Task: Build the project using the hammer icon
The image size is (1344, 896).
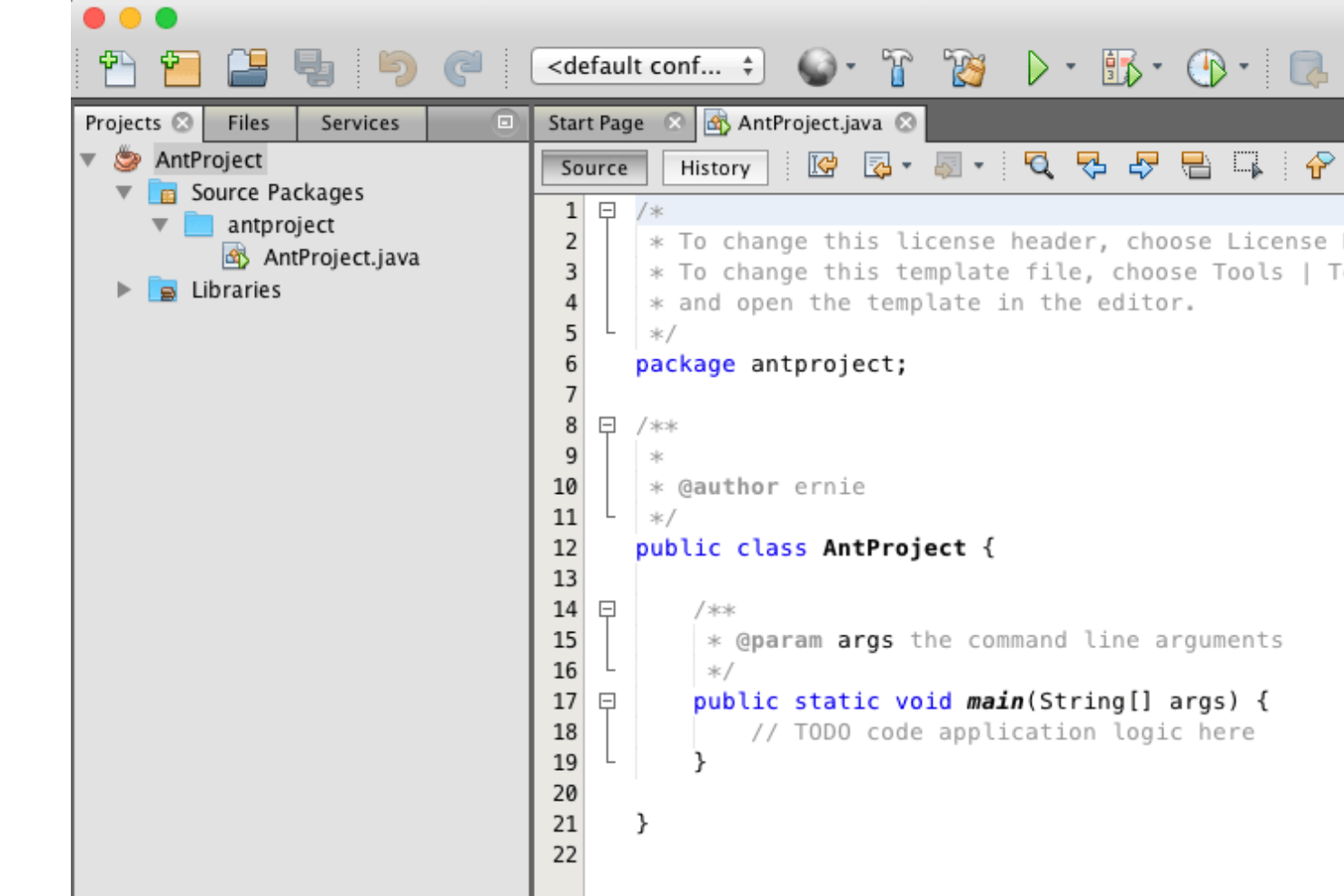Action: pyautogui.click(x=897, y=66)
